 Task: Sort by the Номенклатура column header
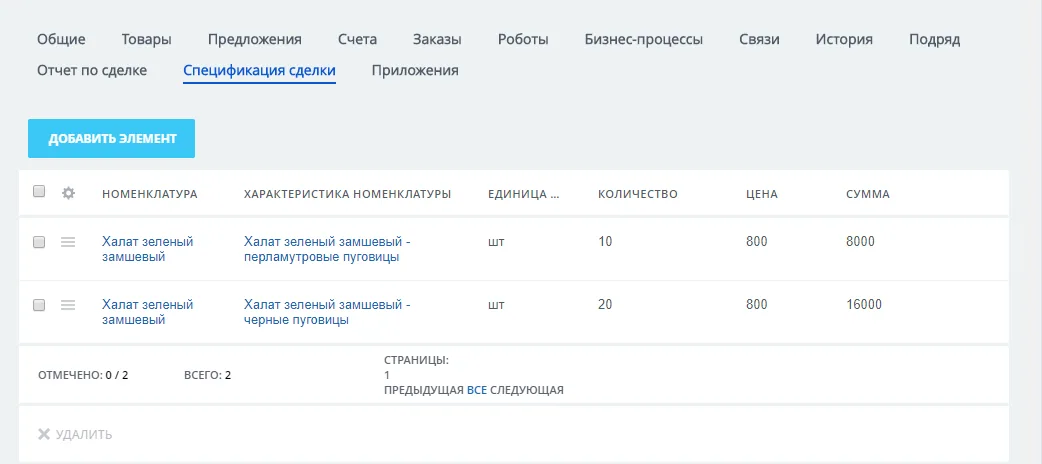150,194
